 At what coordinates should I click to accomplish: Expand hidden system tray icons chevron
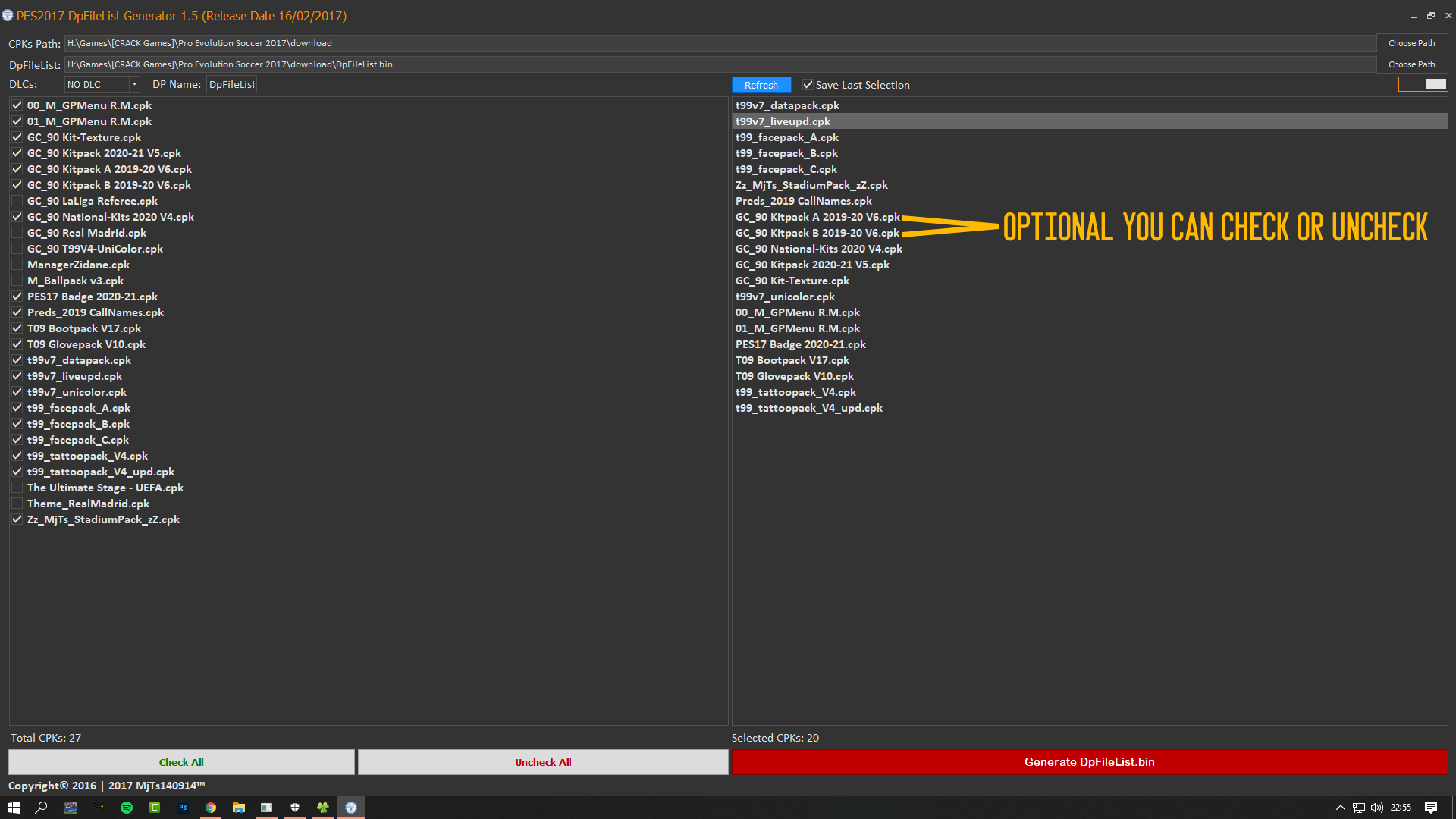click(1340, 808)
